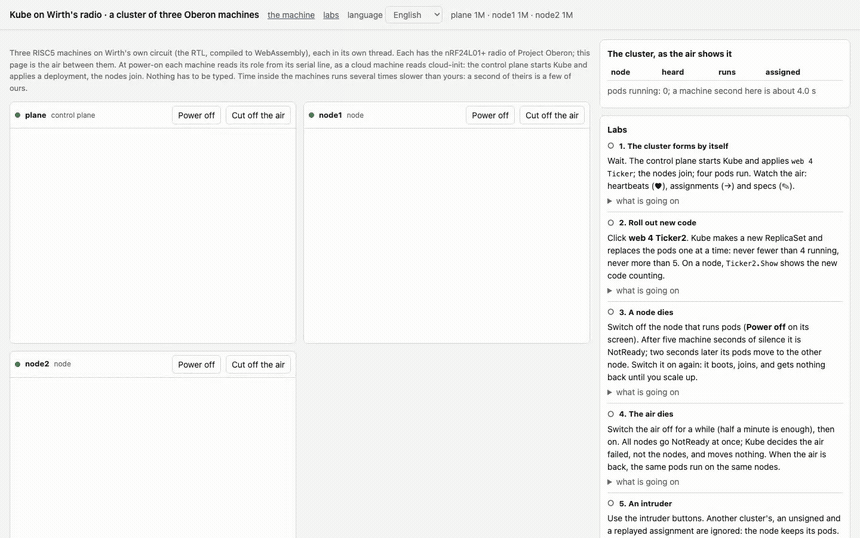Screen dimensions: 860x538
Task: Select lab 5 circle marker 'An intruder'
Action: point(610,503)
